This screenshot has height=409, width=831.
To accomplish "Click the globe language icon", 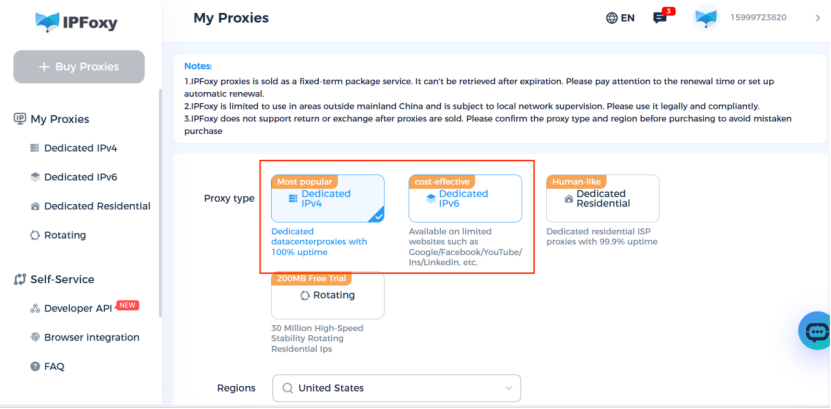I will pos(612,18).
